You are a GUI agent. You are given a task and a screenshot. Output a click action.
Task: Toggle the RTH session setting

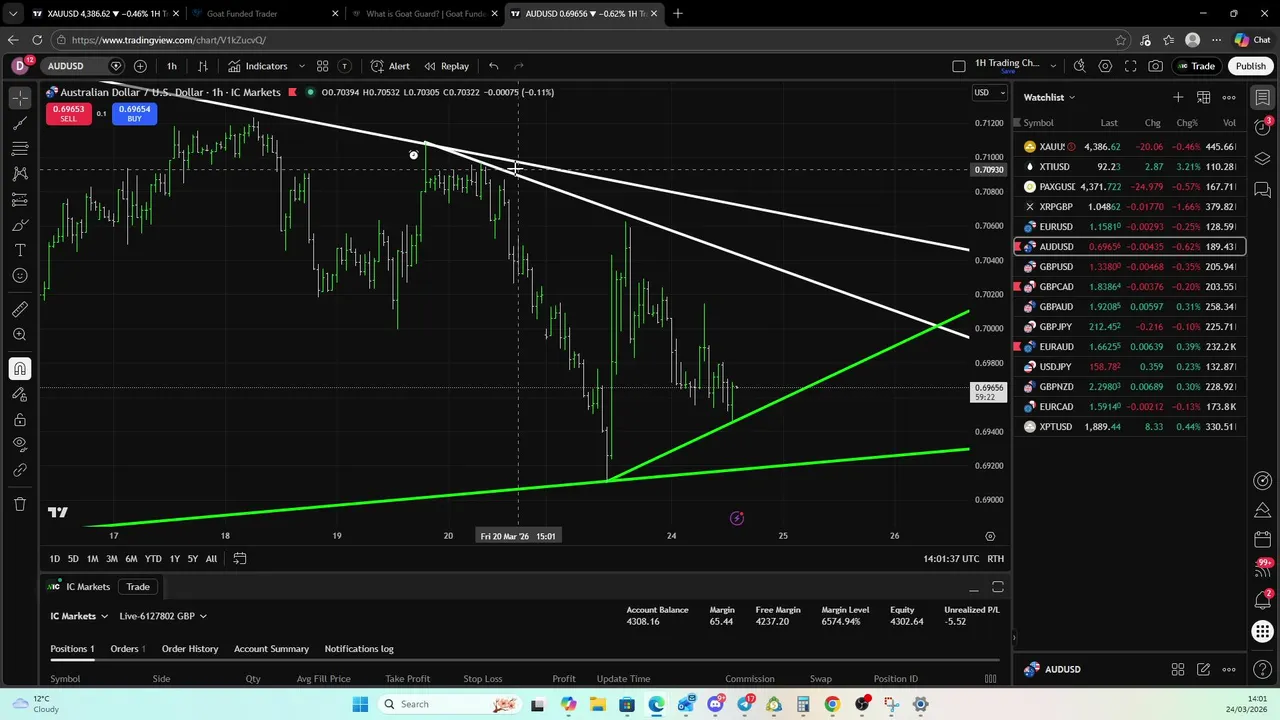coord(996,559)
